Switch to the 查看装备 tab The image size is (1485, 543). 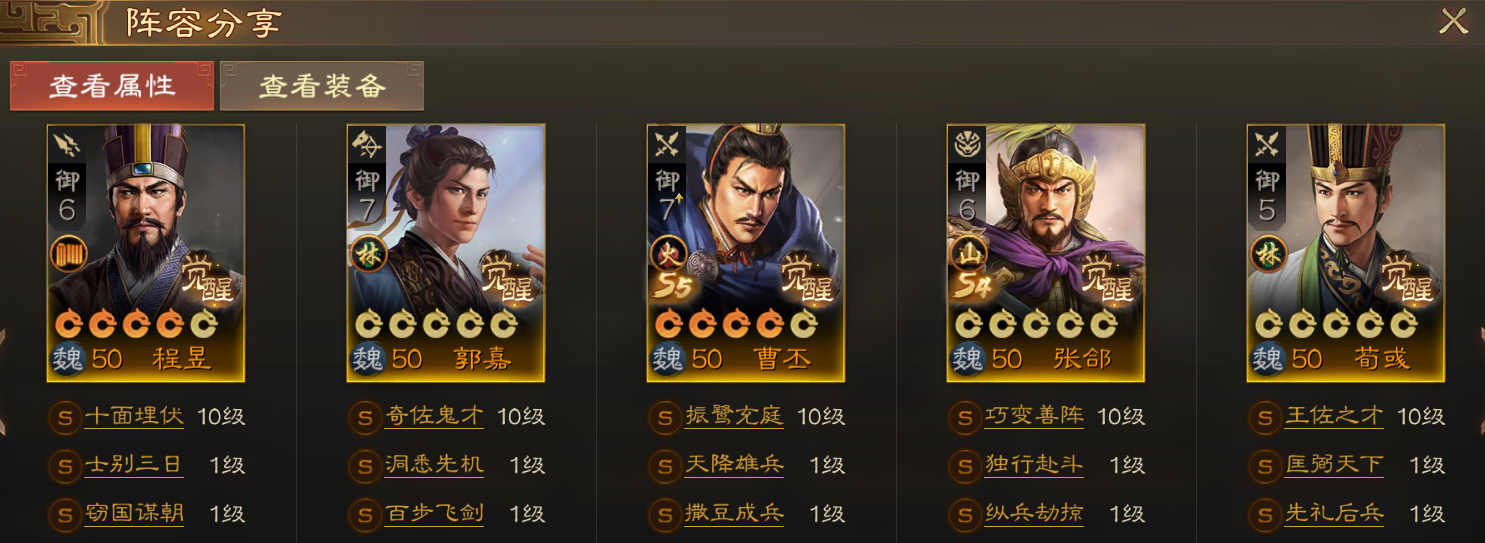tap(322, 86)
